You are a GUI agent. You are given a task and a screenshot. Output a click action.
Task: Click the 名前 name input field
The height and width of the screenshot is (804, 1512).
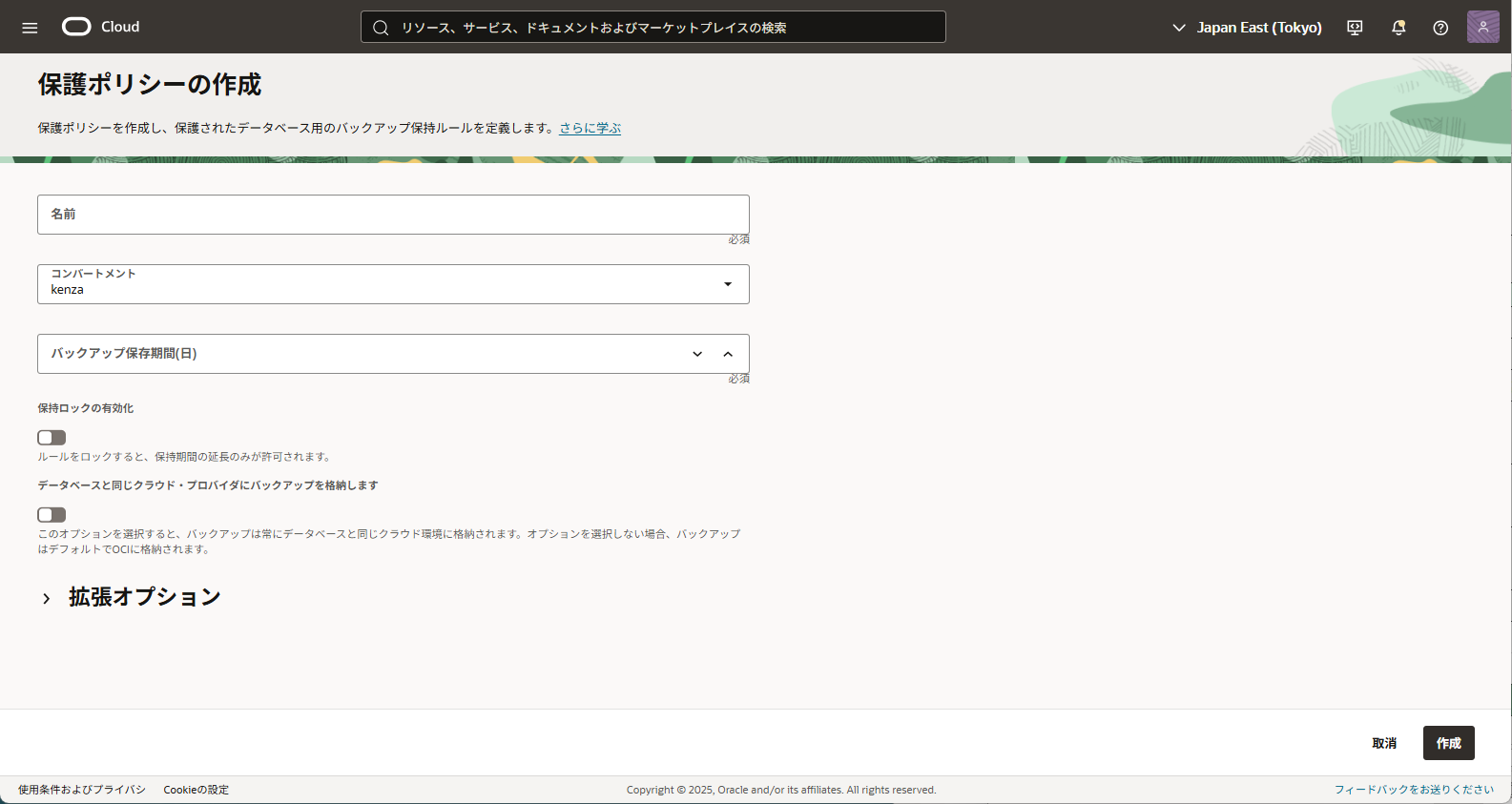393,215
